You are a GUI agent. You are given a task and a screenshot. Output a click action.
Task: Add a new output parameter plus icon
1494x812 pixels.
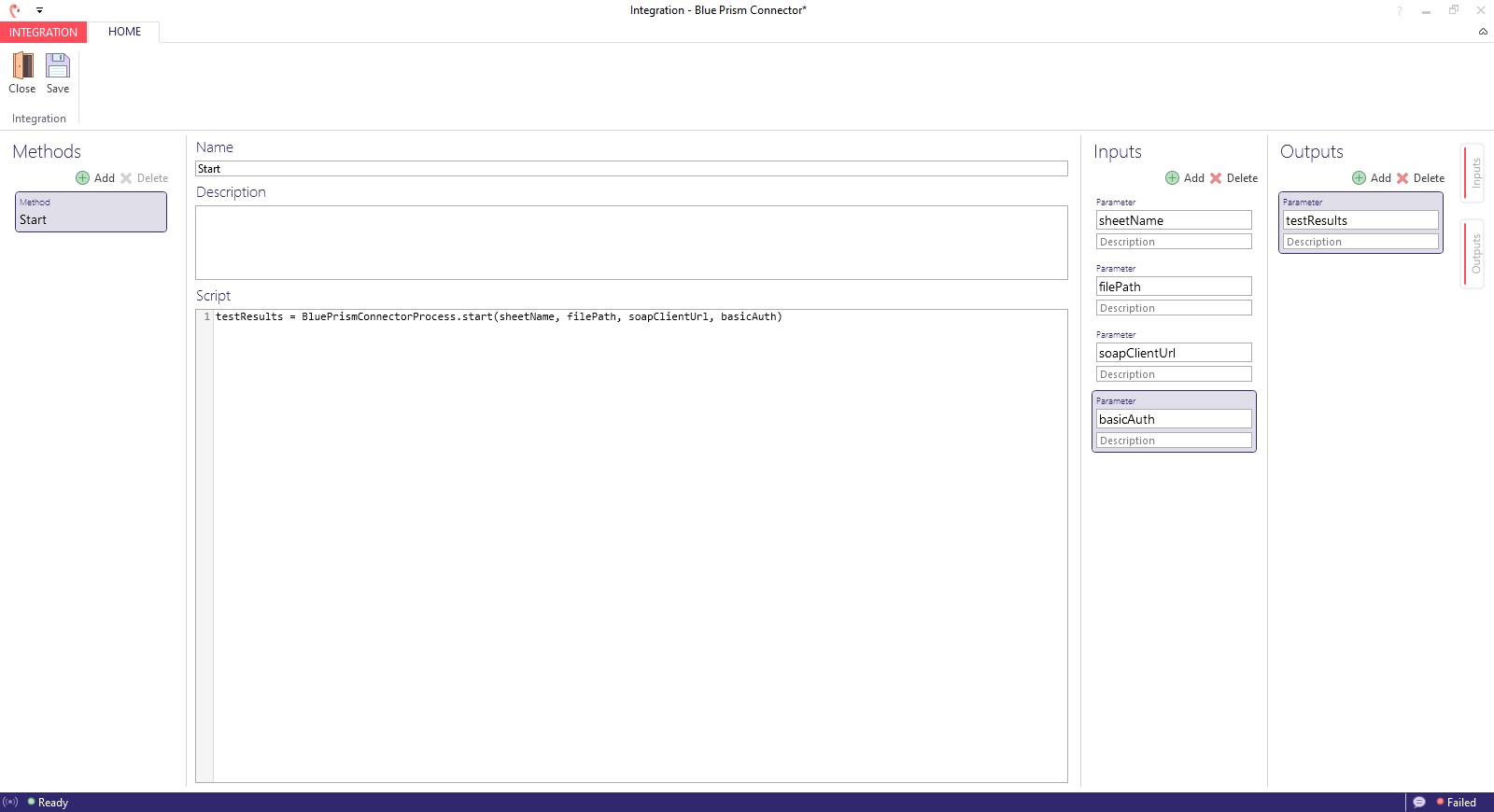[1359, 178]
